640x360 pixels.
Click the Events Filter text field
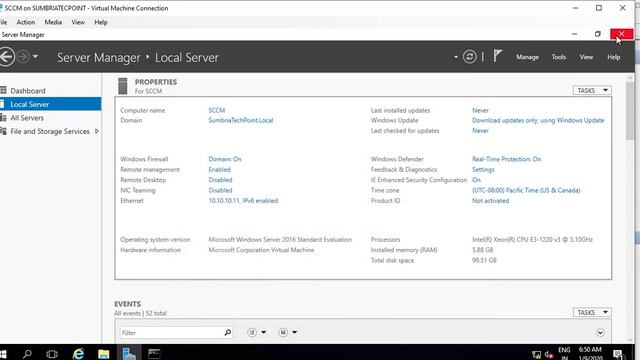(x=171, y=333)
